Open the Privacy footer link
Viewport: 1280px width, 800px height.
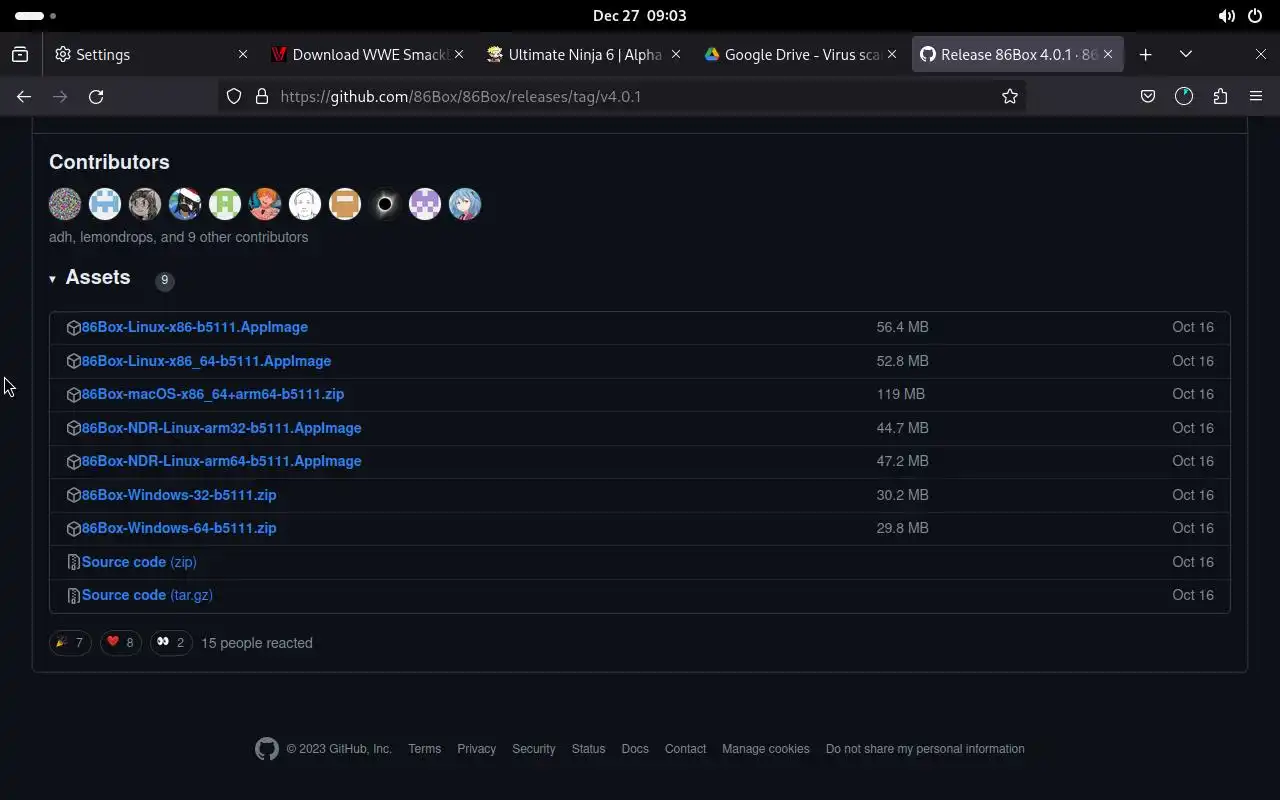(476, 749)
